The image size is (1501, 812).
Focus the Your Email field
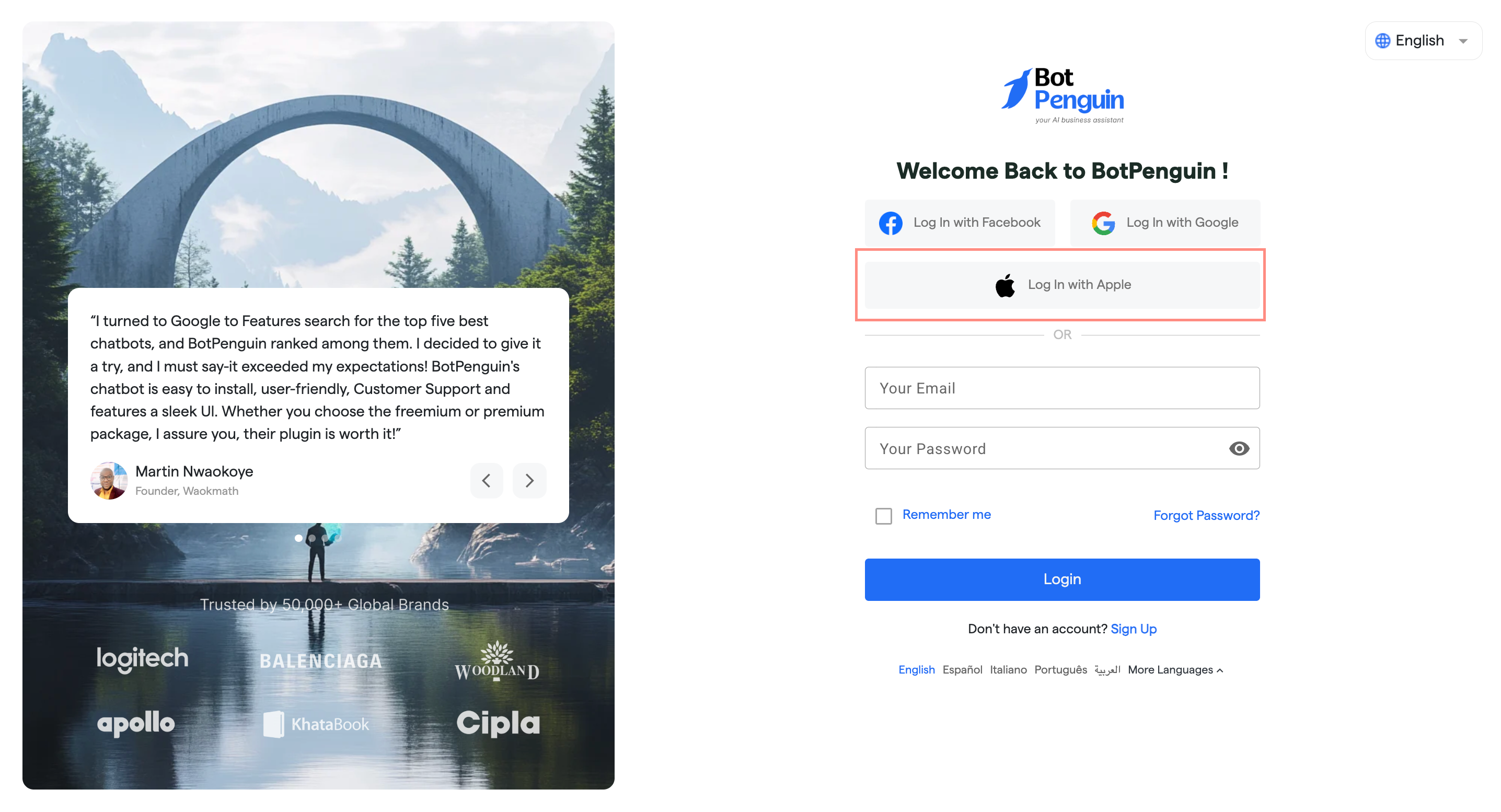click(1061, 388)
